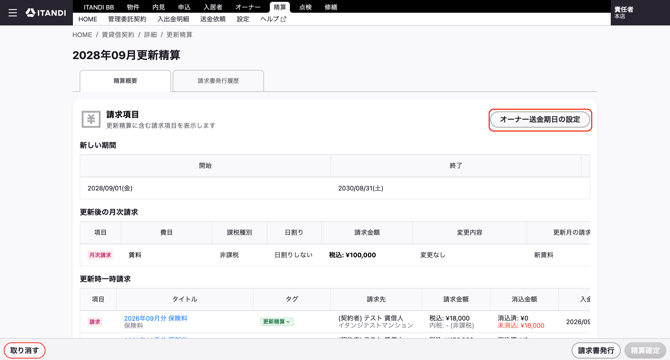Click the 請求 tag in the 保険料 row
The height and width of the screenshot is (360, 670).
95,322
